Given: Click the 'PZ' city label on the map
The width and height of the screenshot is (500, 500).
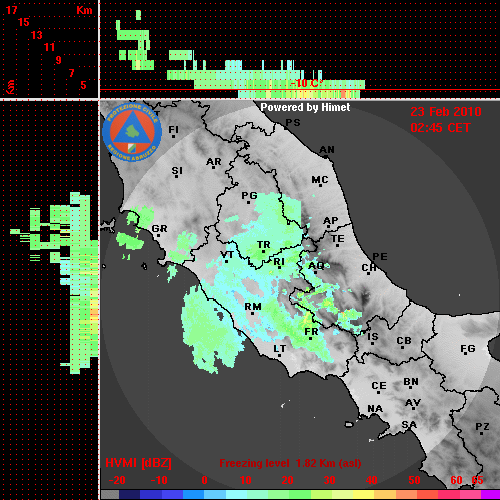Looking at the screenshot, I should click(482, 427).
